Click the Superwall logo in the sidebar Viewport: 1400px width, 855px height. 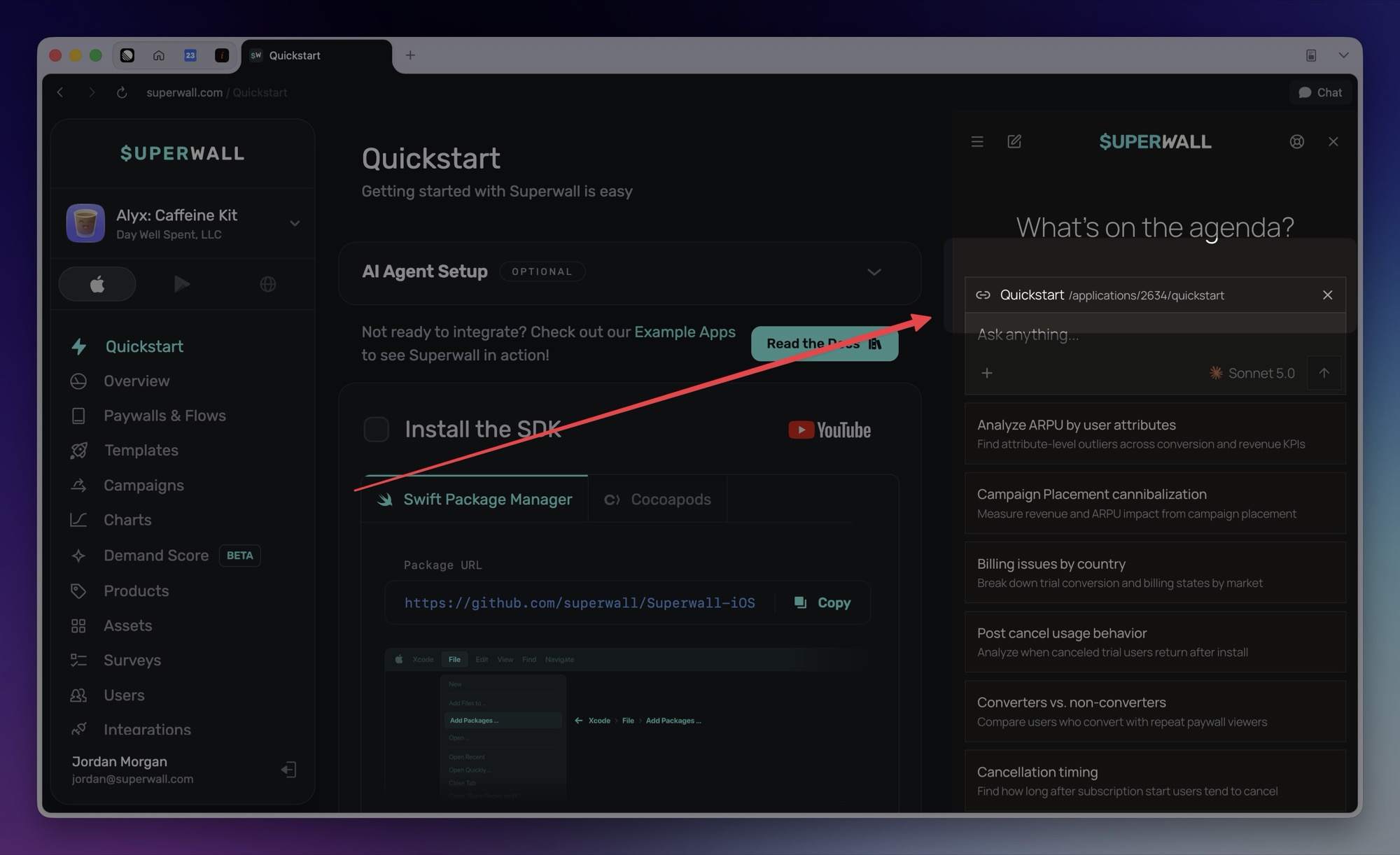click(x=183, y=153)
